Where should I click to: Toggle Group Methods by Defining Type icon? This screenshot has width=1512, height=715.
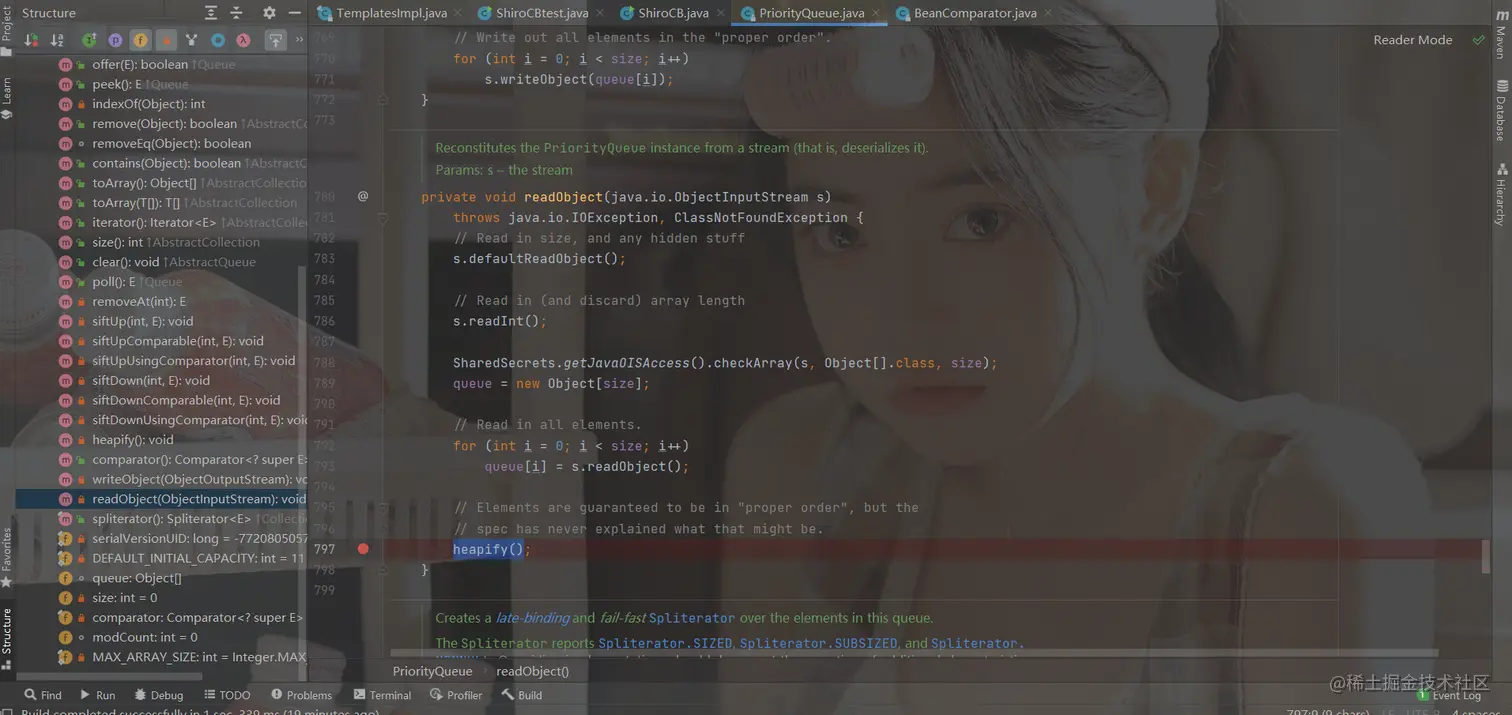pyautogui.click(x=191, y=40)
